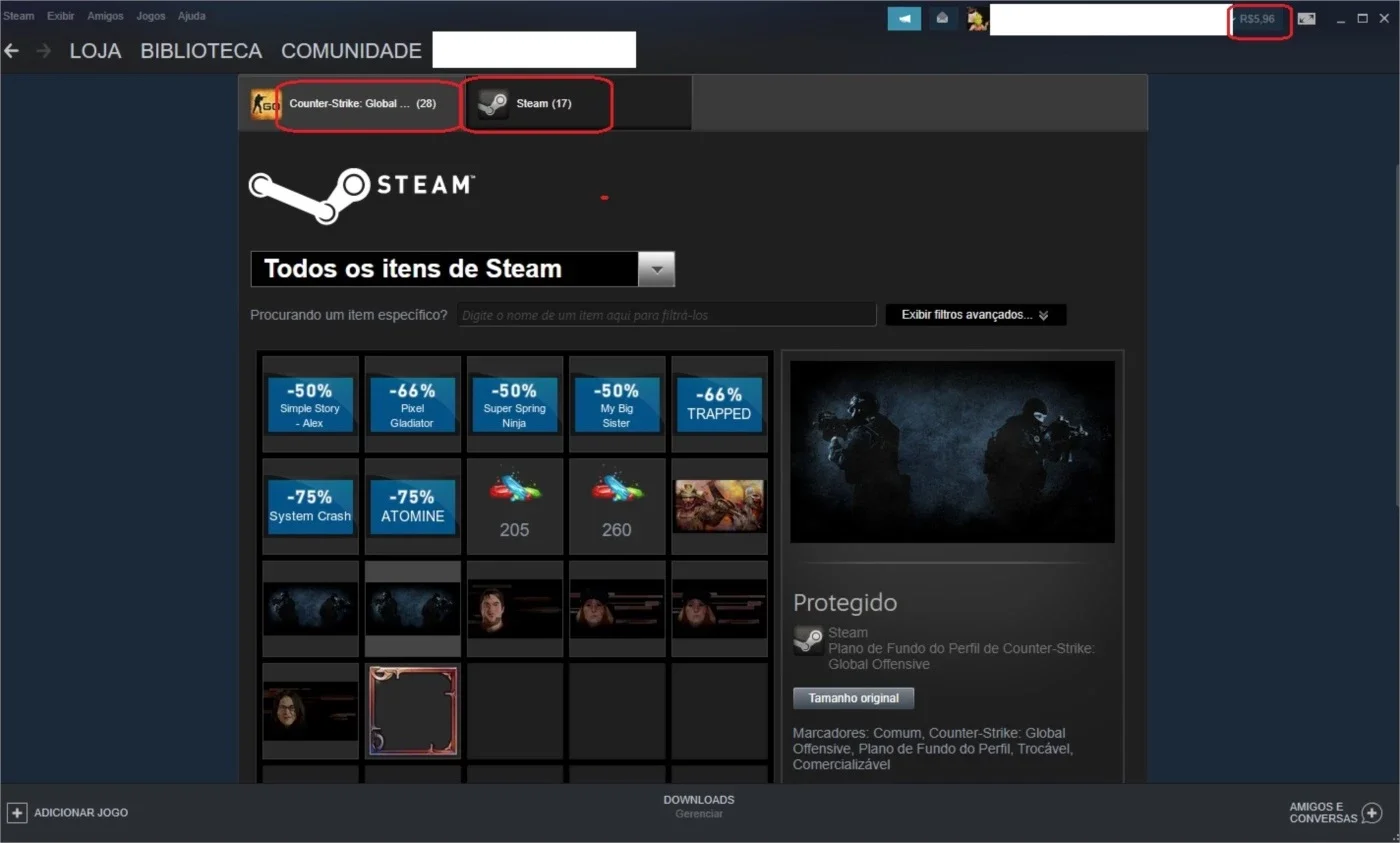The image size is (1400, 843).
Task: Click the friends chat plus icon
Action: click(x=1371, y=813)
